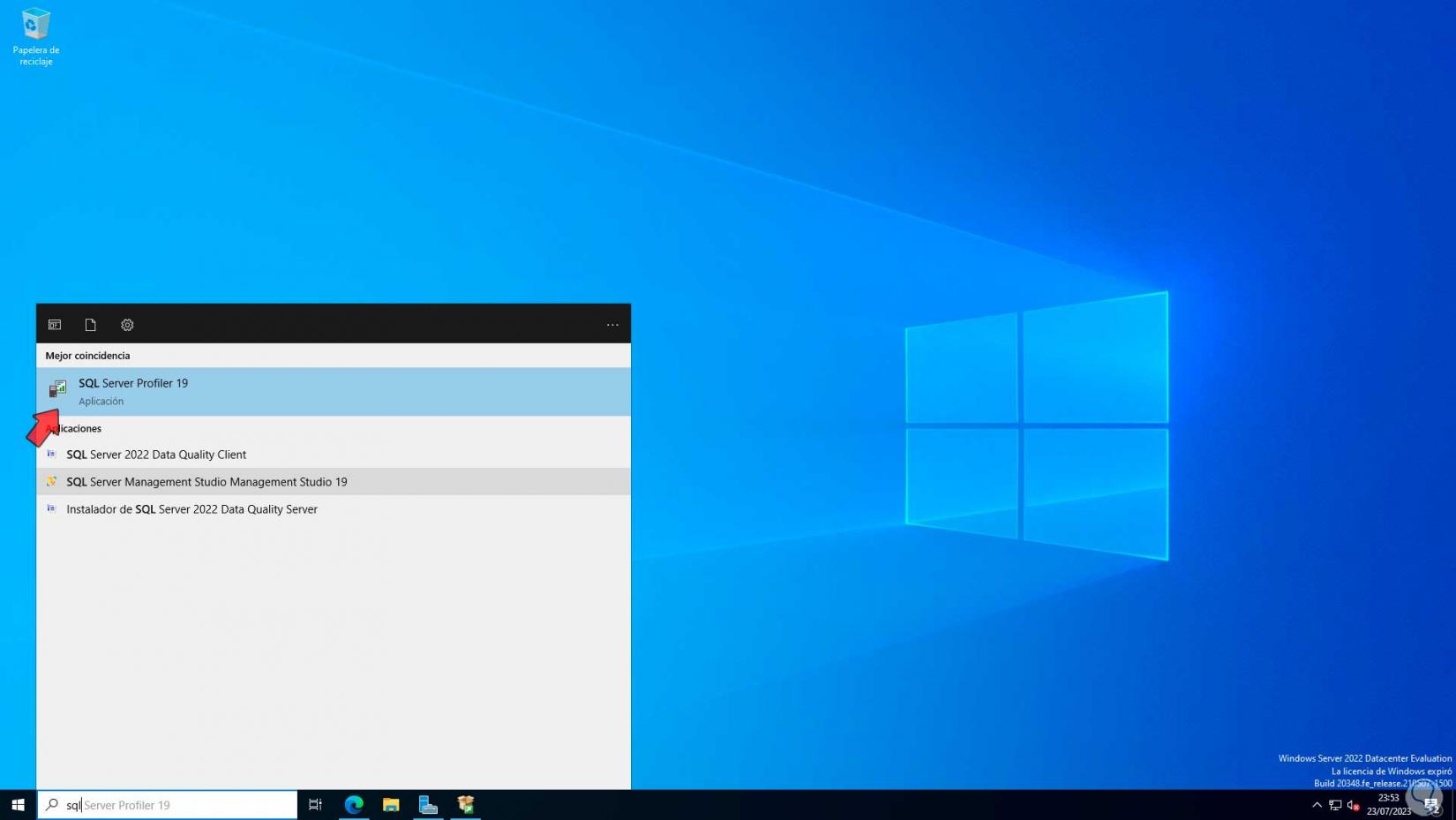Select the Papelera de reciclaje desktop icon
This screenshot has width=1456, height=820.
click(35, 37)
